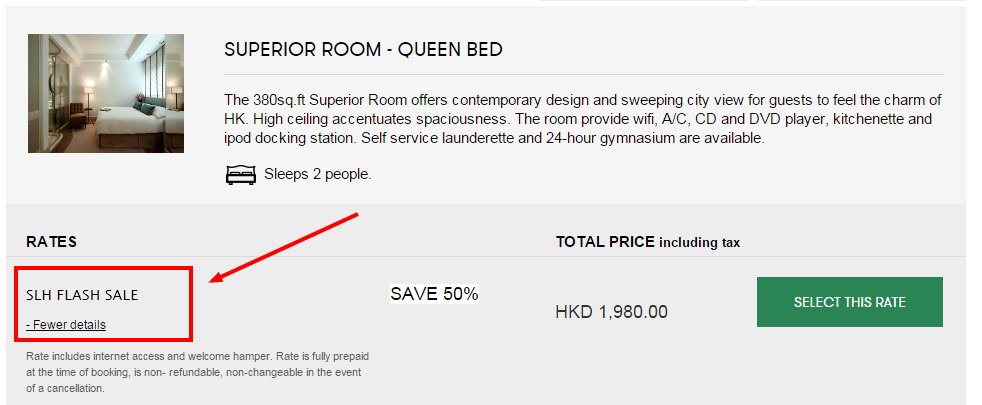Click the bed icon beside Sleeps 2 people
Screen dimensions: 982x405
[240, 175]
